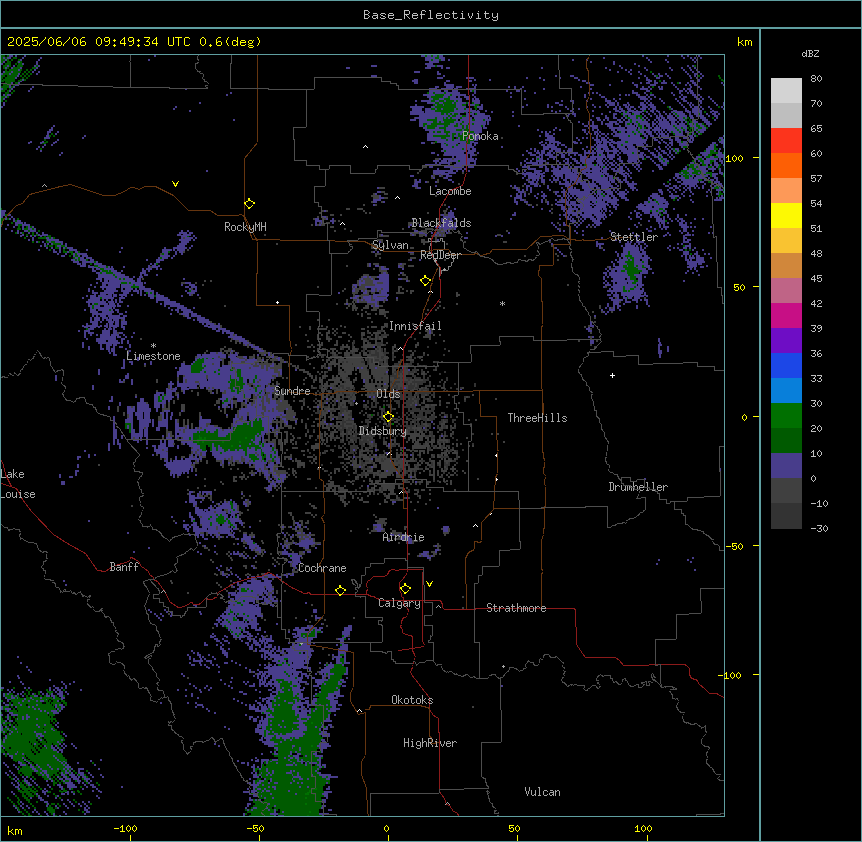Click the right axis 100 km tick label
This screenshot has width=862, height=842.
pos(734,158)
